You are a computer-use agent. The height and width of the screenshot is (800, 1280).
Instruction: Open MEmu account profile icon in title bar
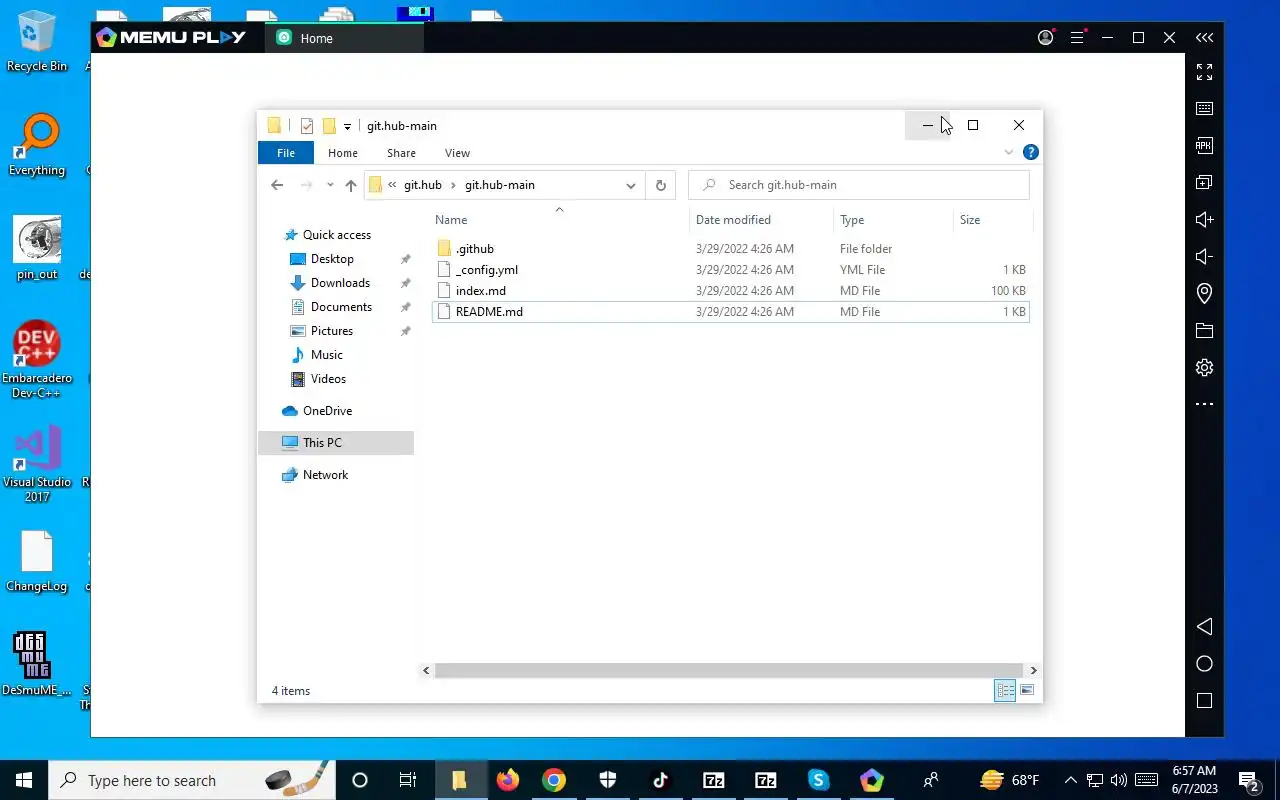(x=1046, y=38)
